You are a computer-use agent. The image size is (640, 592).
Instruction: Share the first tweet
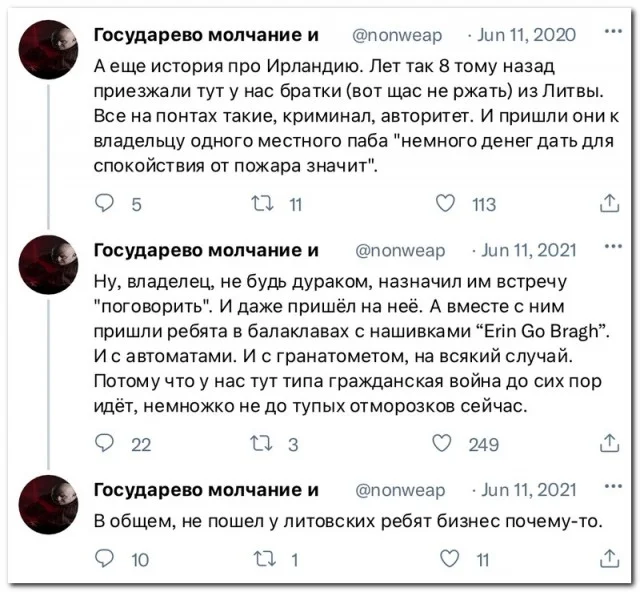coord(608,204)
